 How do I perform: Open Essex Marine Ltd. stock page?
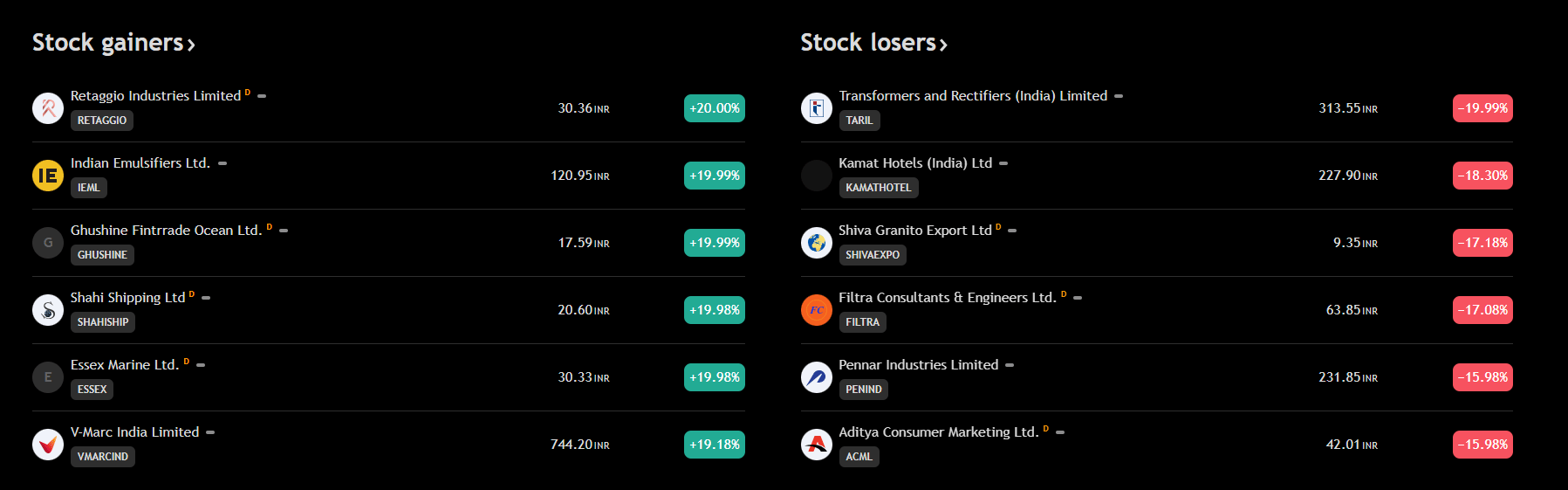pos(125,365)
